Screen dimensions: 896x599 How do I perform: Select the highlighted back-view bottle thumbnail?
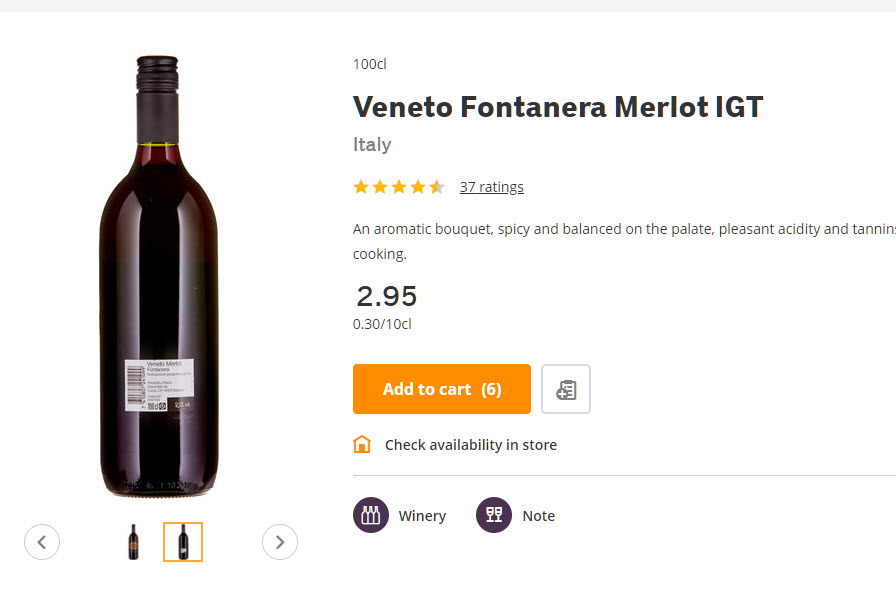click(x=183, y=542)
